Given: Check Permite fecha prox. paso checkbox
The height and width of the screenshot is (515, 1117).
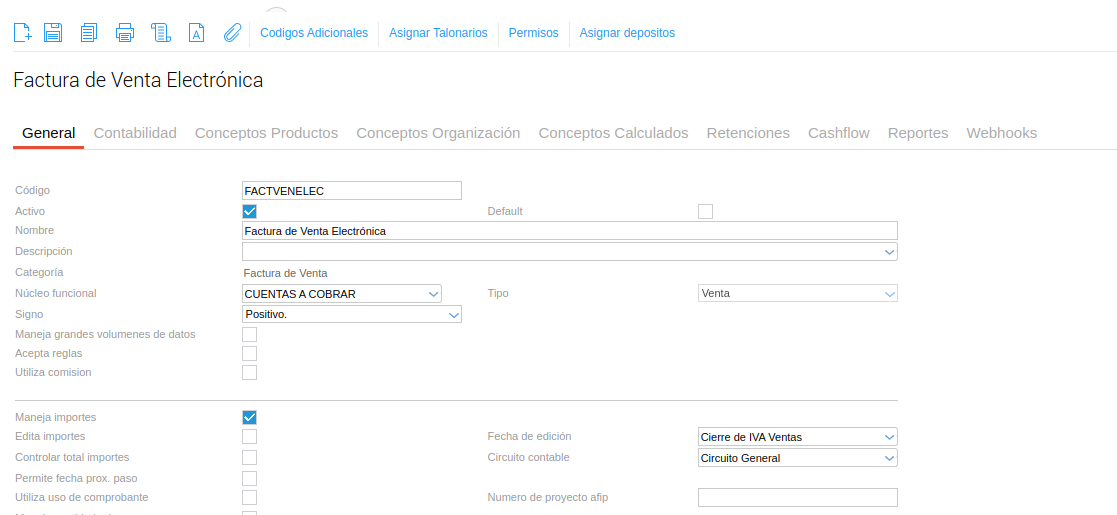Looking at the screenshot, I should tap(249, 478).
